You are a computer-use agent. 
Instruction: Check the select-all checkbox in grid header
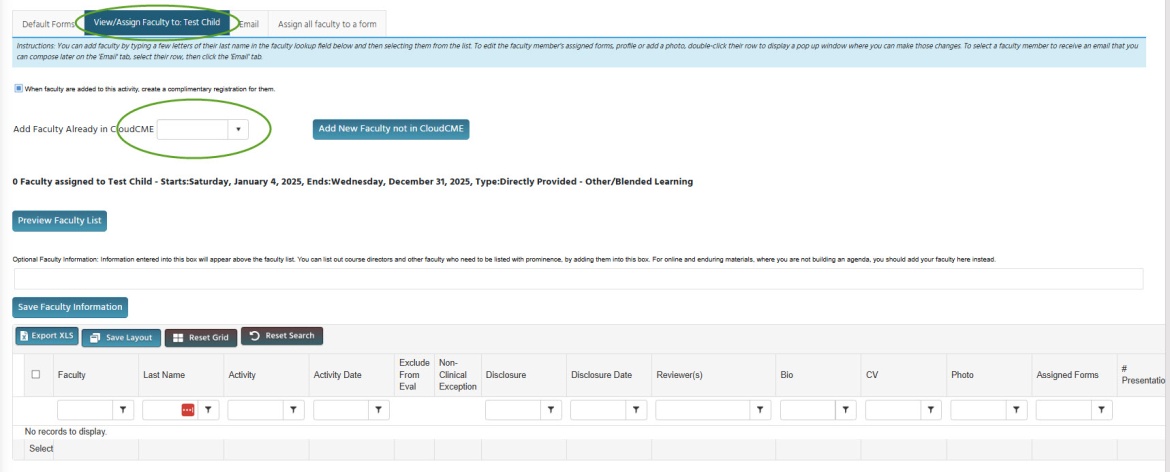(35, 374)
